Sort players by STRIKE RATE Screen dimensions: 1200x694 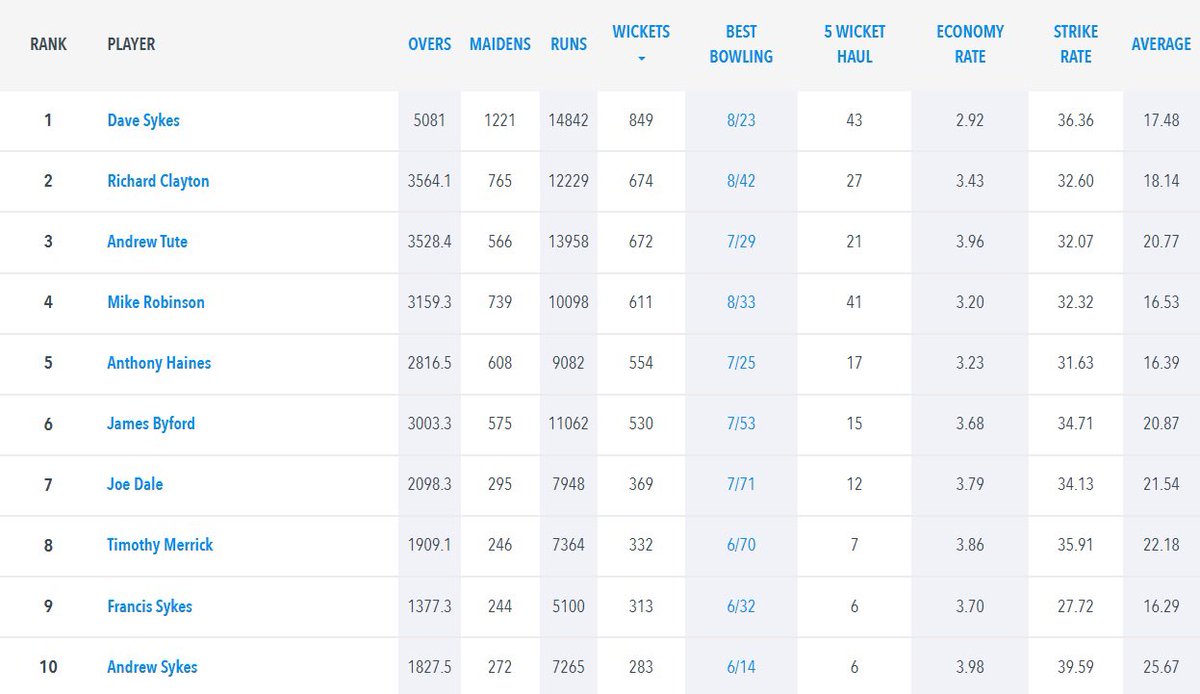[x=1074, y=44]
